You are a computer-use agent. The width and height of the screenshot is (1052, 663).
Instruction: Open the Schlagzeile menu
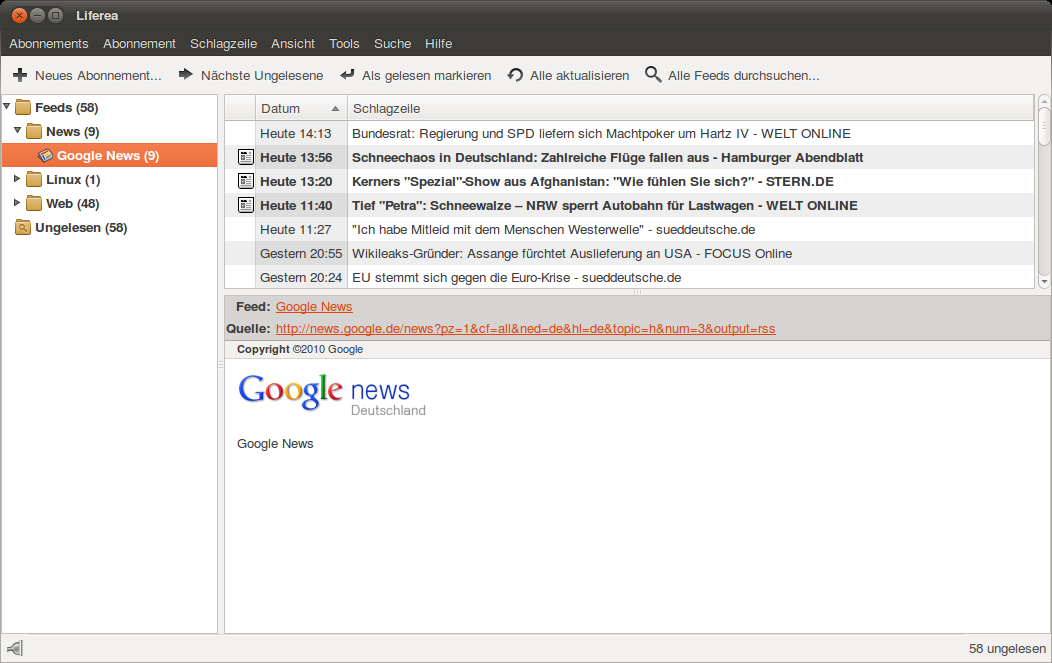tap(223, 44)
